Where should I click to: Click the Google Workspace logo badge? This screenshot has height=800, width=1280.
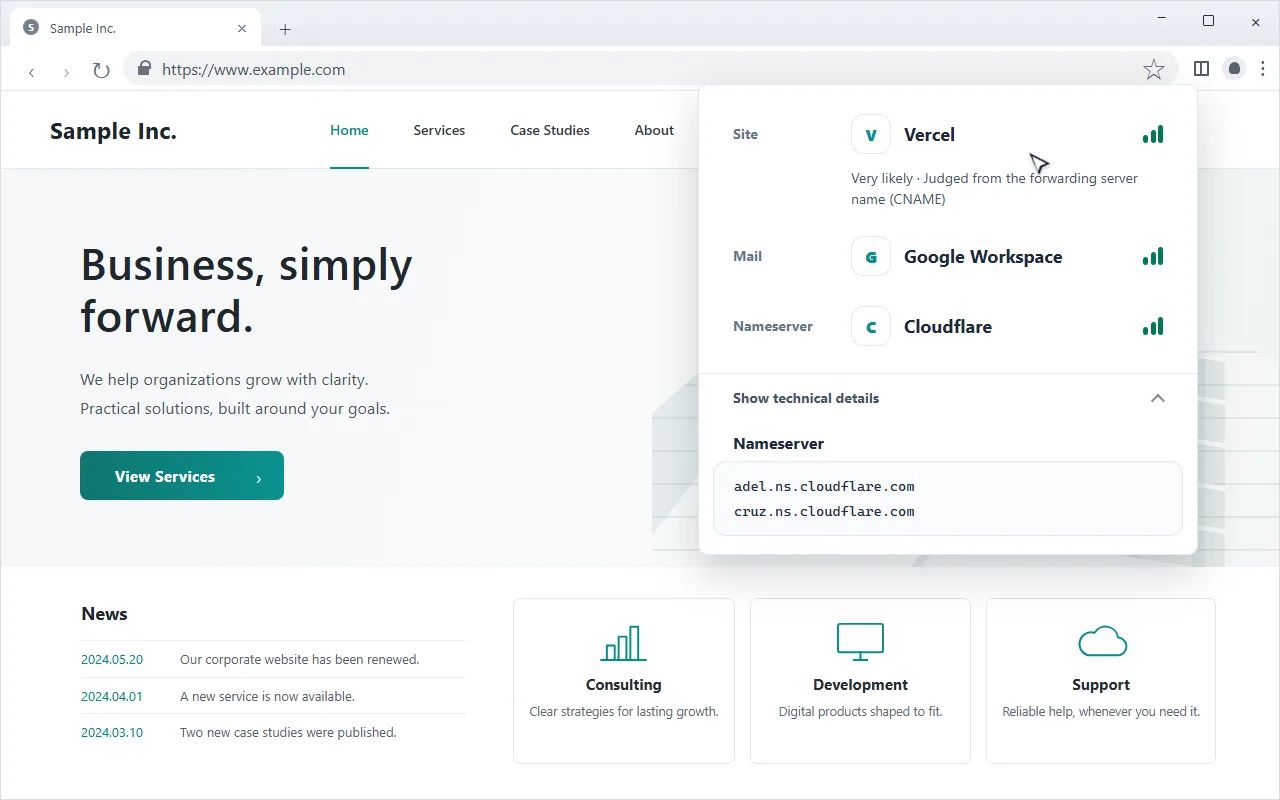coord(871,256)
